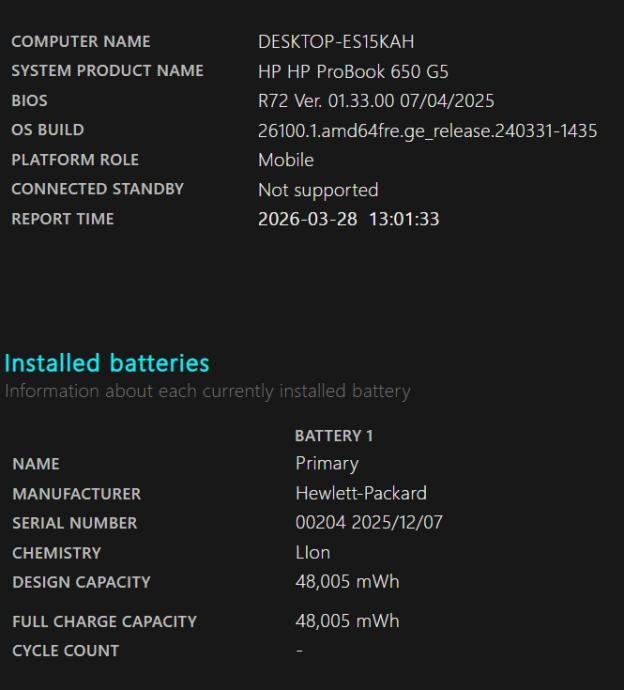Click the SYSTEM PRODUCT NAME label
Viewport: 624px width, 690px height.
107,71
